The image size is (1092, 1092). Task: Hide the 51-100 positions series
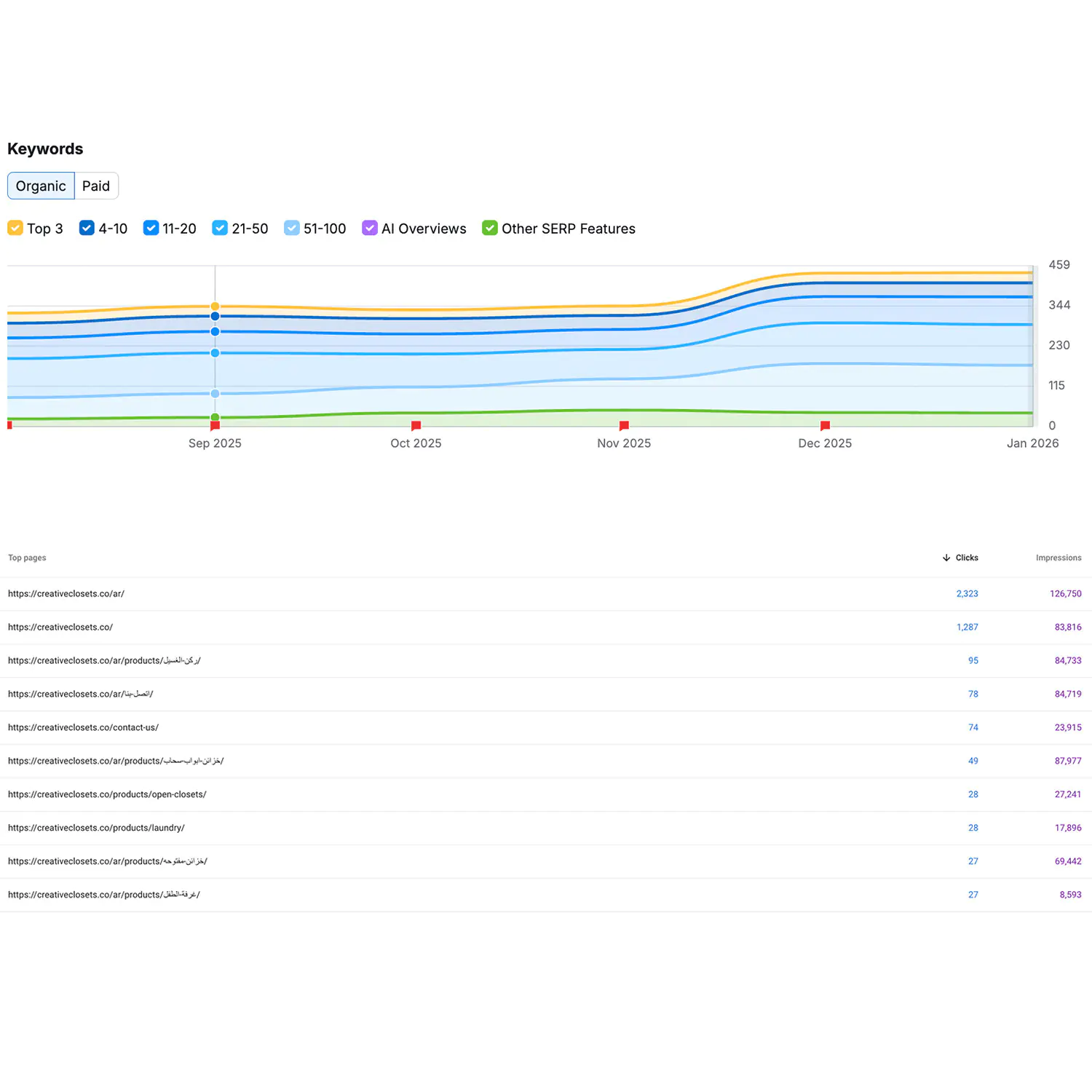click(291, 228)
